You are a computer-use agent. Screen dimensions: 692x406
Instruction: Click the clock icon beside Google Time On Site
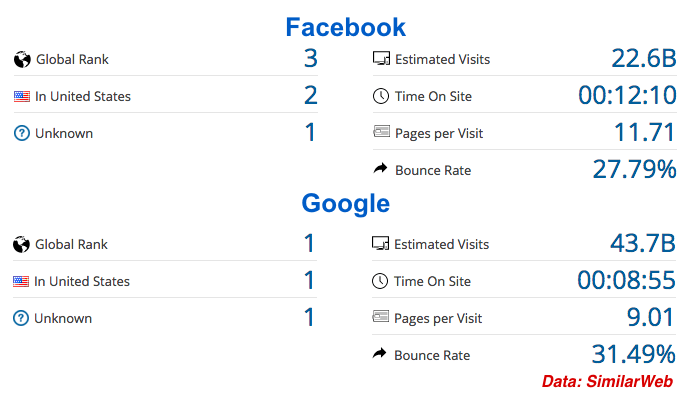[379, 282]
